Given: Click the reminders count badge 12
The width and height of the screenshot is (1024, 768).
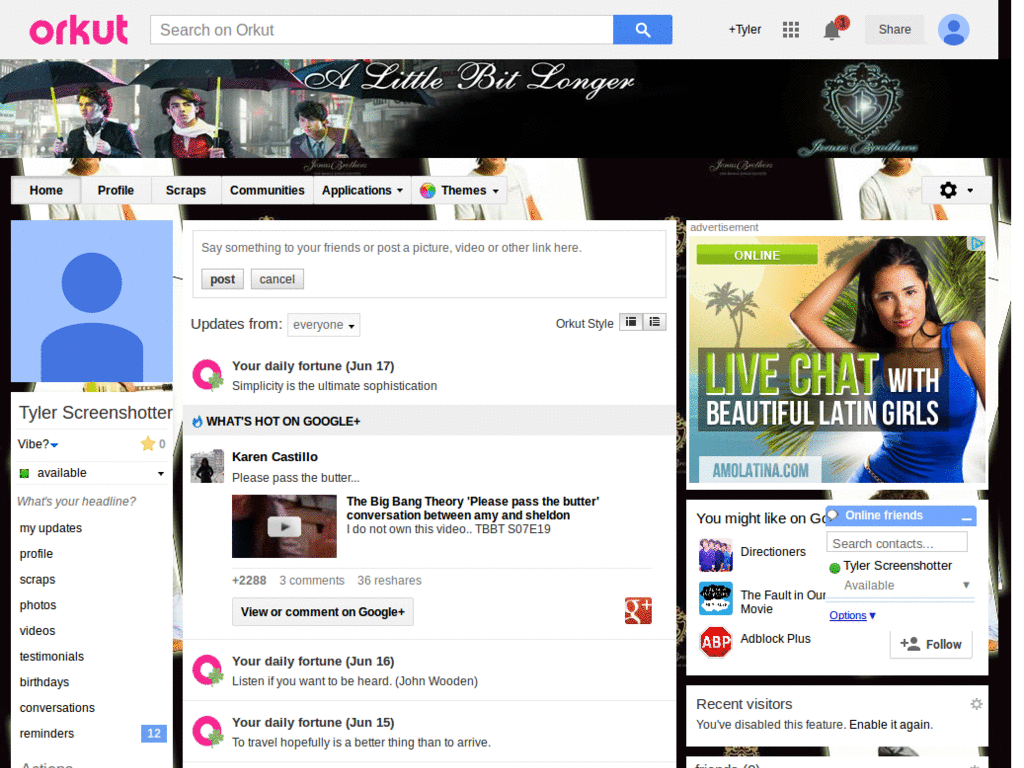Looking at the screenshot, I should (x=154, y=733).
